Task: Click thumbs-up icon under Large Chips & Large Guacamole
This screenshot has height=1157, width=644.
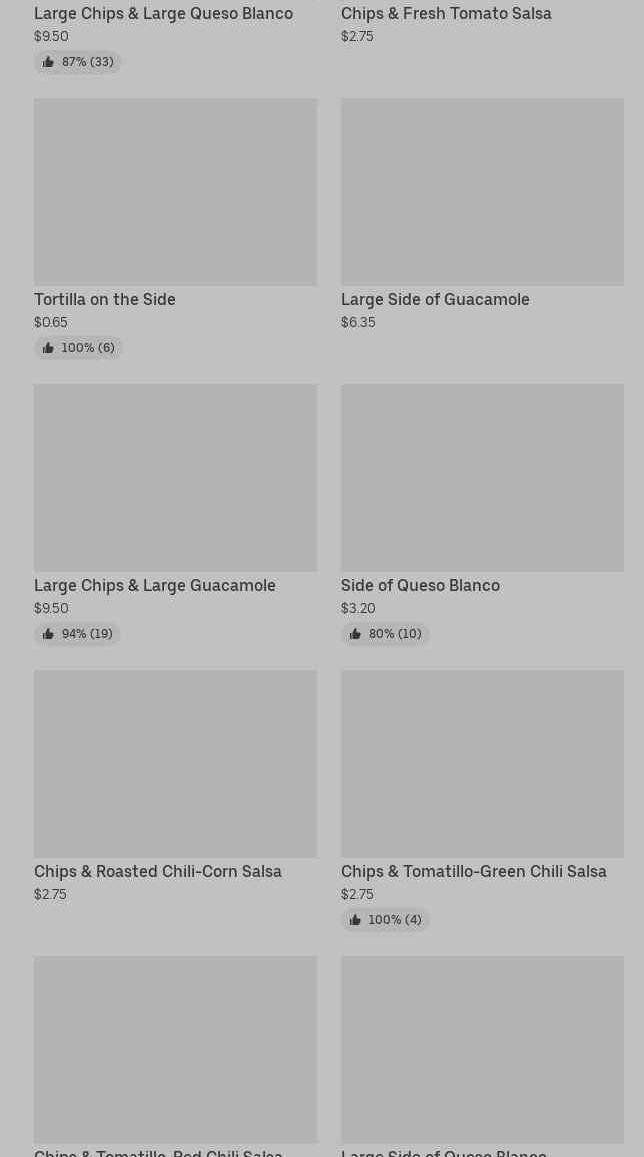Action: (48, 634)
